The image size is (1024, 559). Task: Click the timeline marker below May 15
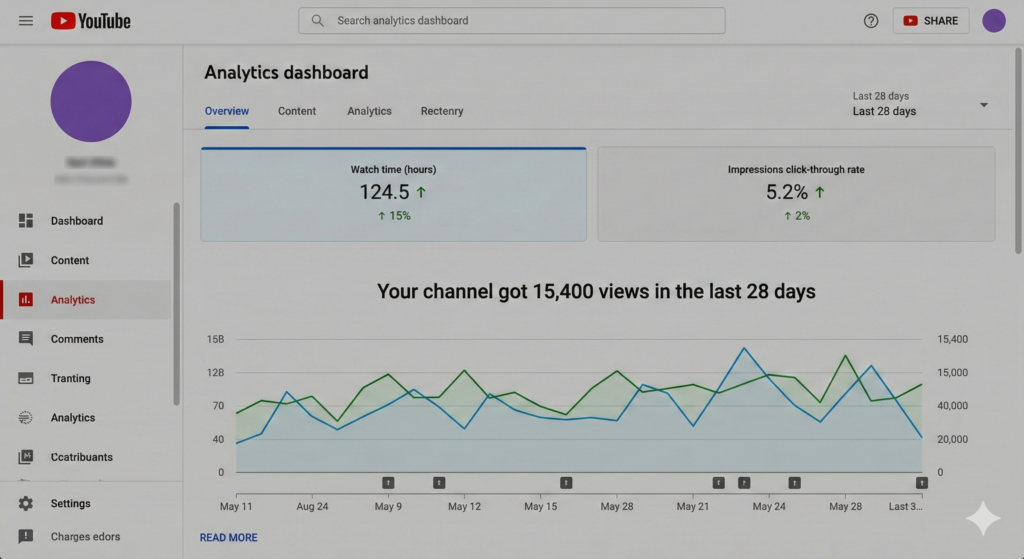click(x=566, y=483)
